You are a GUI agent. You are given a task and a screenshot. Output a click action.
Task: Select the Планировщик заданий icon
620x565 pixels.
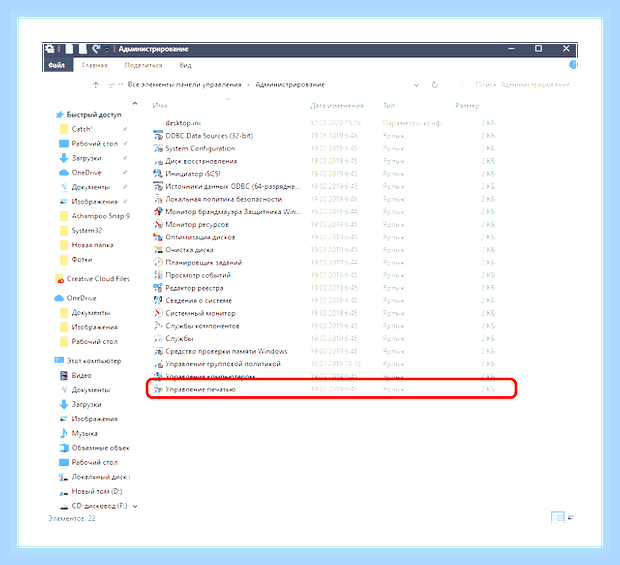158,262
